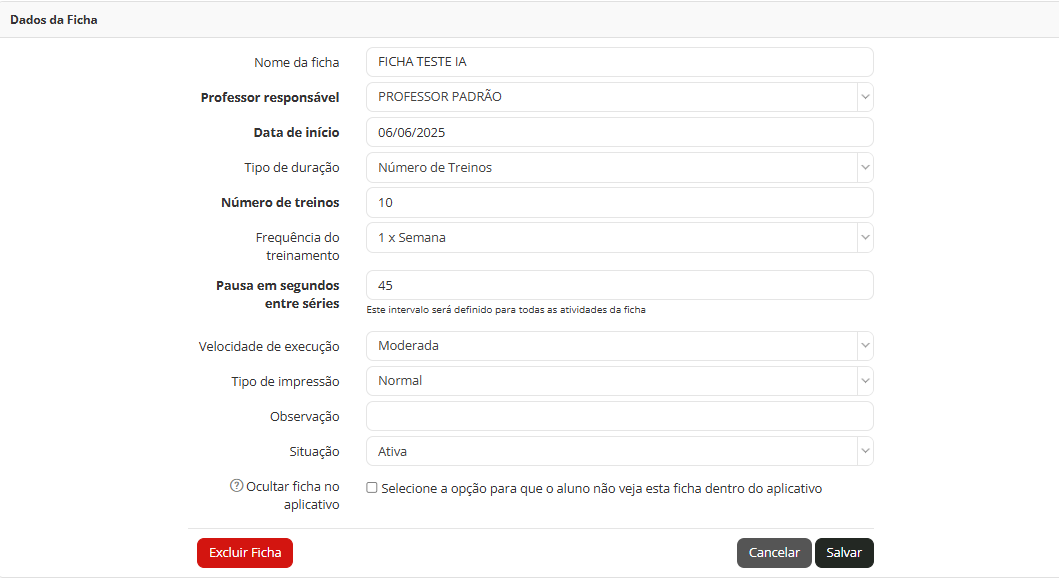This screenshot has width=1059, height=578.
Task: Open the Velocidade de execução dropdown
Action: click(x=619, y=346)
